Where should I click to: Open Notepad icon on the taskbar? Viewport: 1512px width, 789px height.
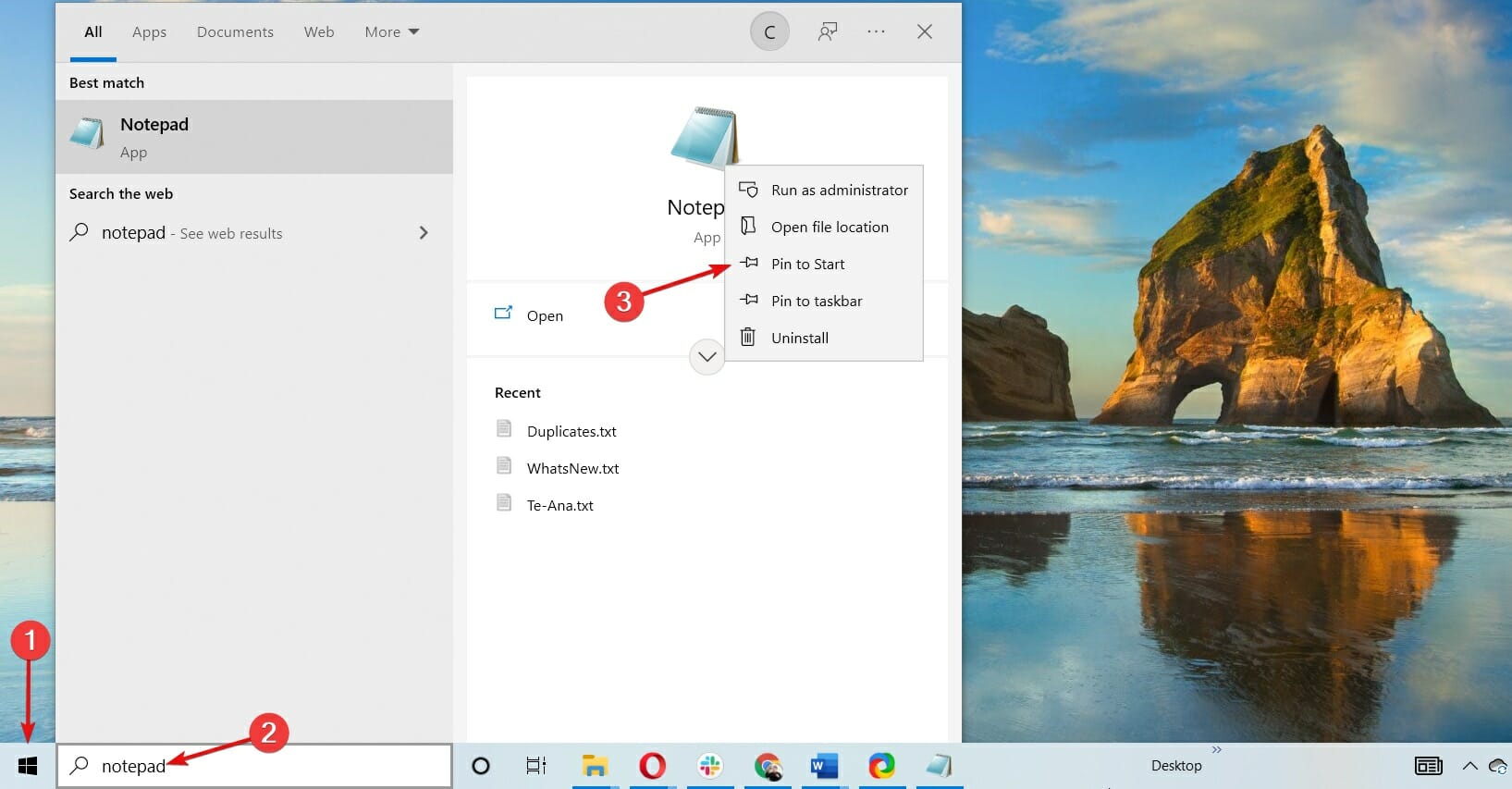[x=939, y=766]
